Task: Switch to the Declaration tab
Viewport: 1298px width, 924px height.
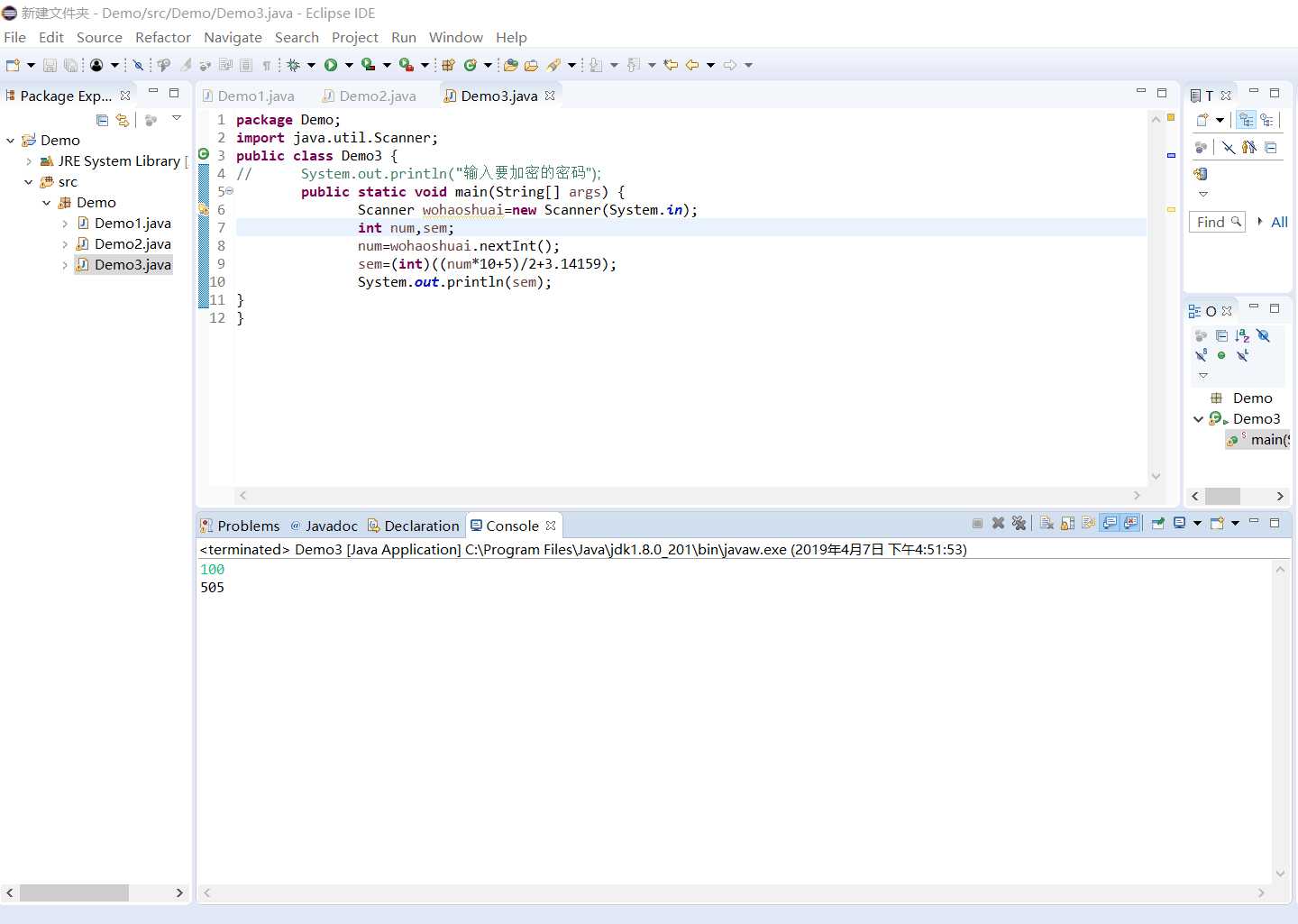Action: pos(414,526)
